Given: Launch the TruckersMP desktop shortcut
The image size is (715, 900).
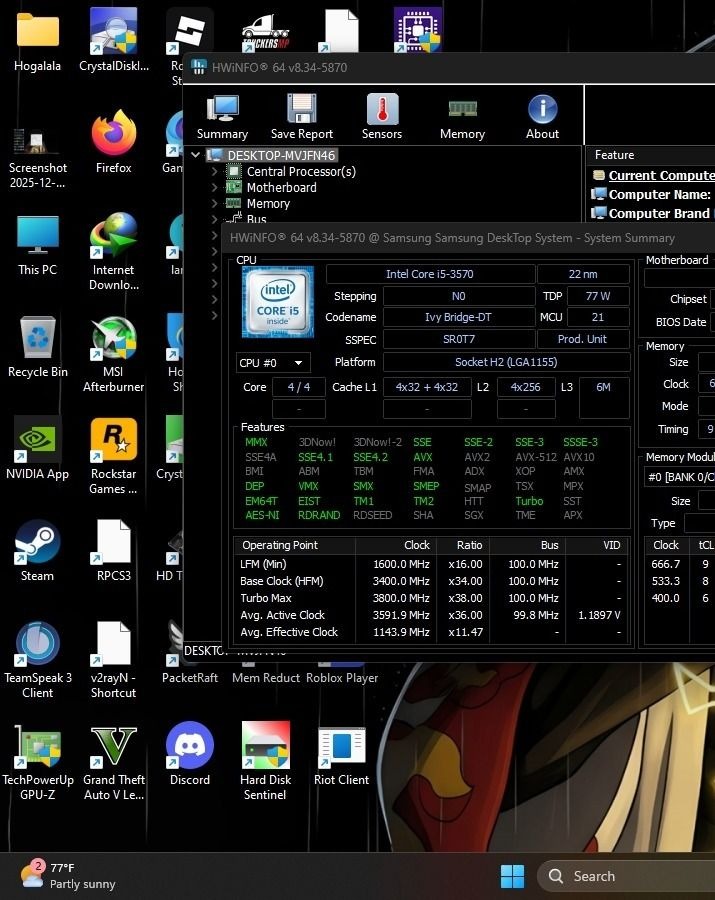Looking at the screenshot, I should pos(266,33).
